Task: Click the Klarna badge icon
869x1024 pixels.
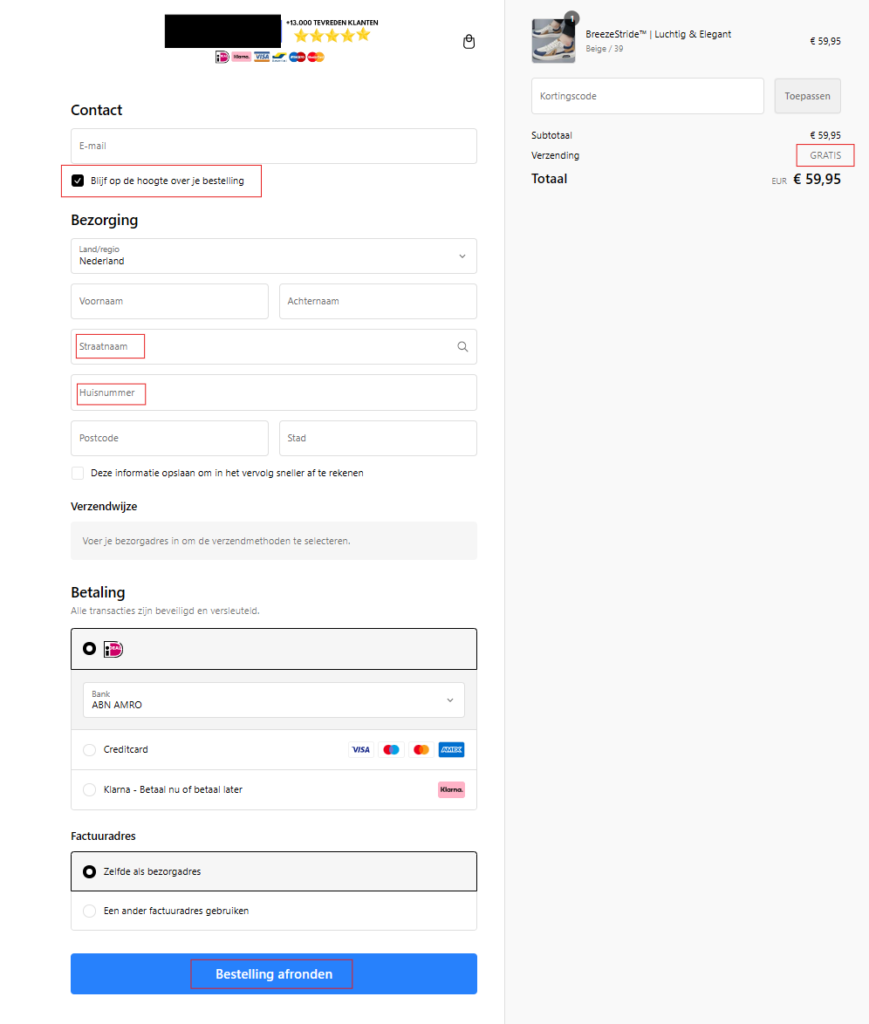Action: click(x=451, y=790)
